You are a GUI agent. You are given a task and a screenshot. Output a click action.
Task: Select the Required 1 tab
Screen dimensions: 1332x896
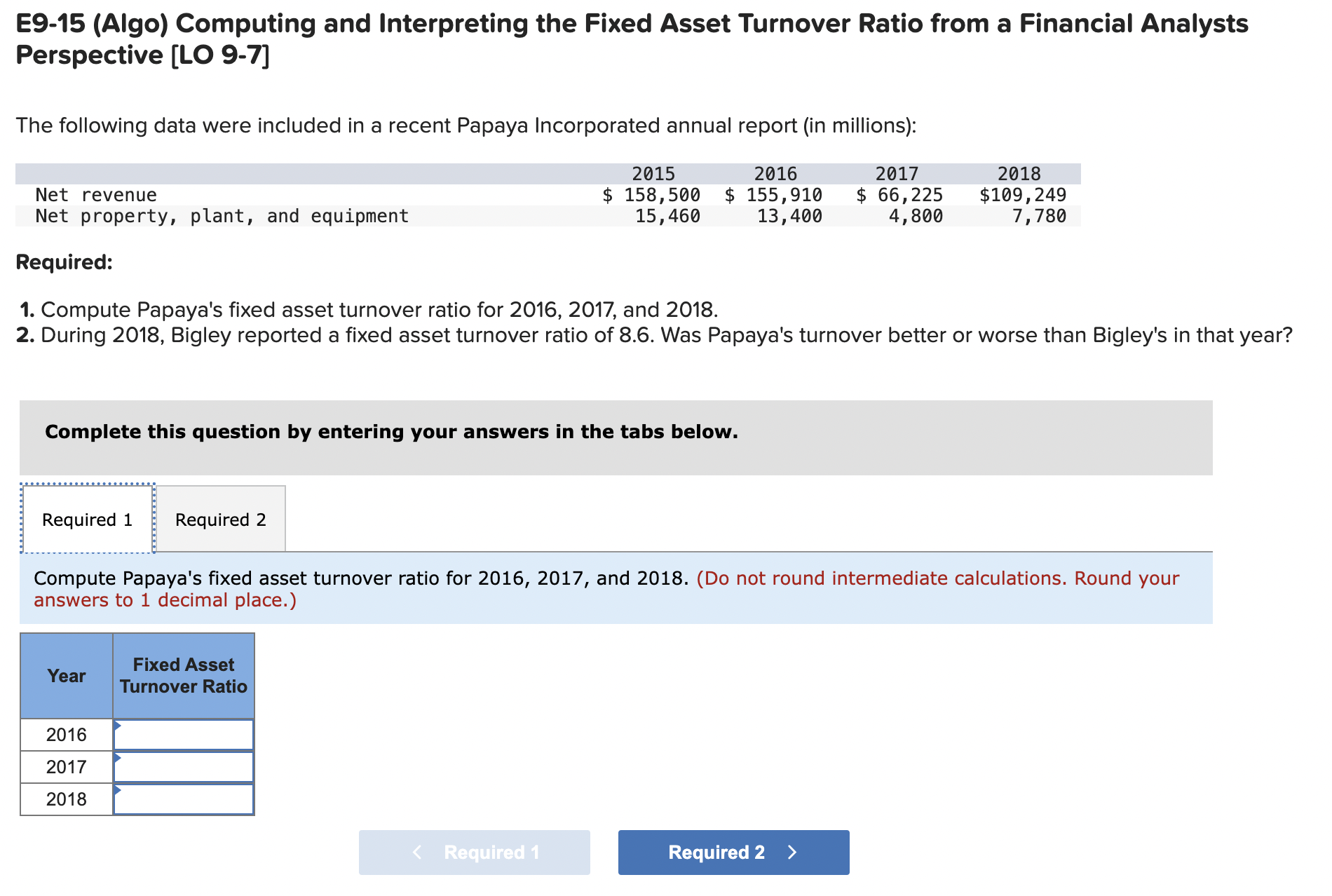point(87,519)
